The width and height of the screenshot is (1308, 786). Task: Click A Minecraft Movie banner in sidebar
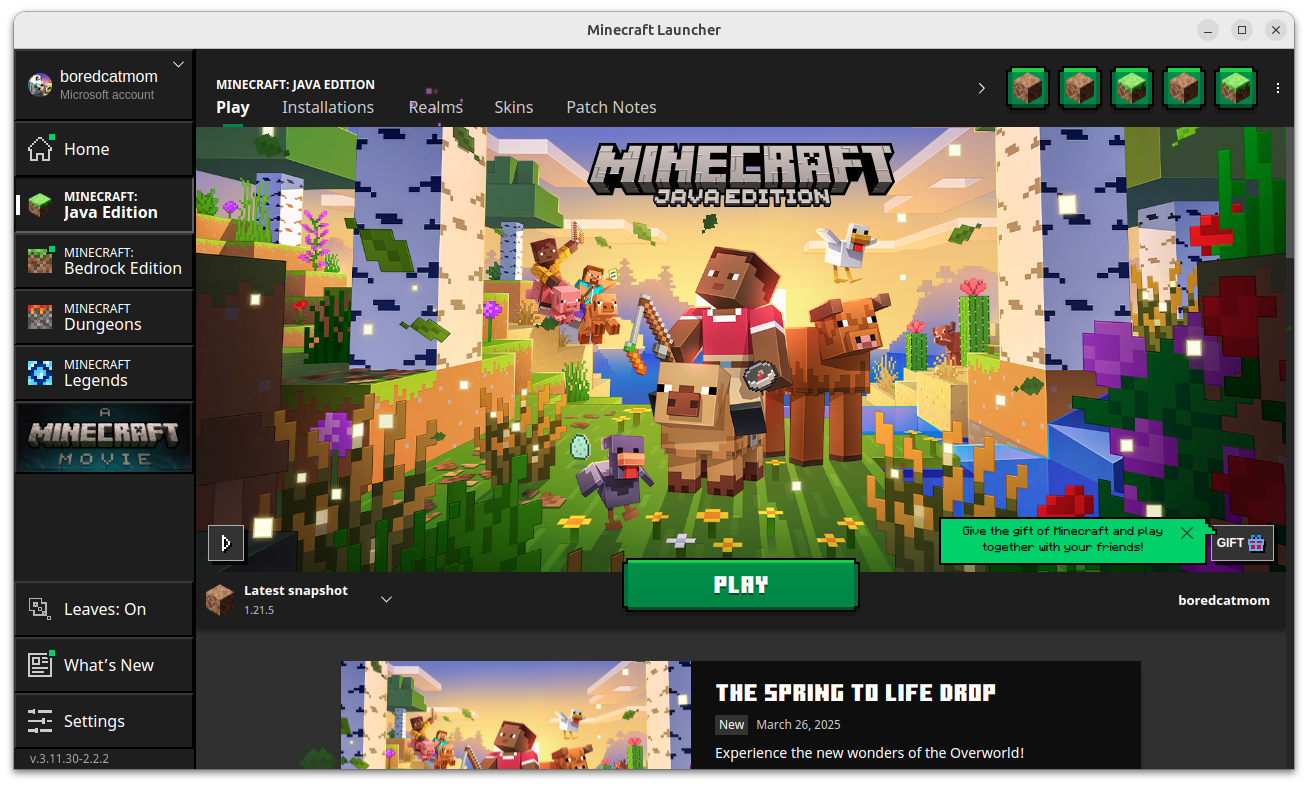[103, 437]
